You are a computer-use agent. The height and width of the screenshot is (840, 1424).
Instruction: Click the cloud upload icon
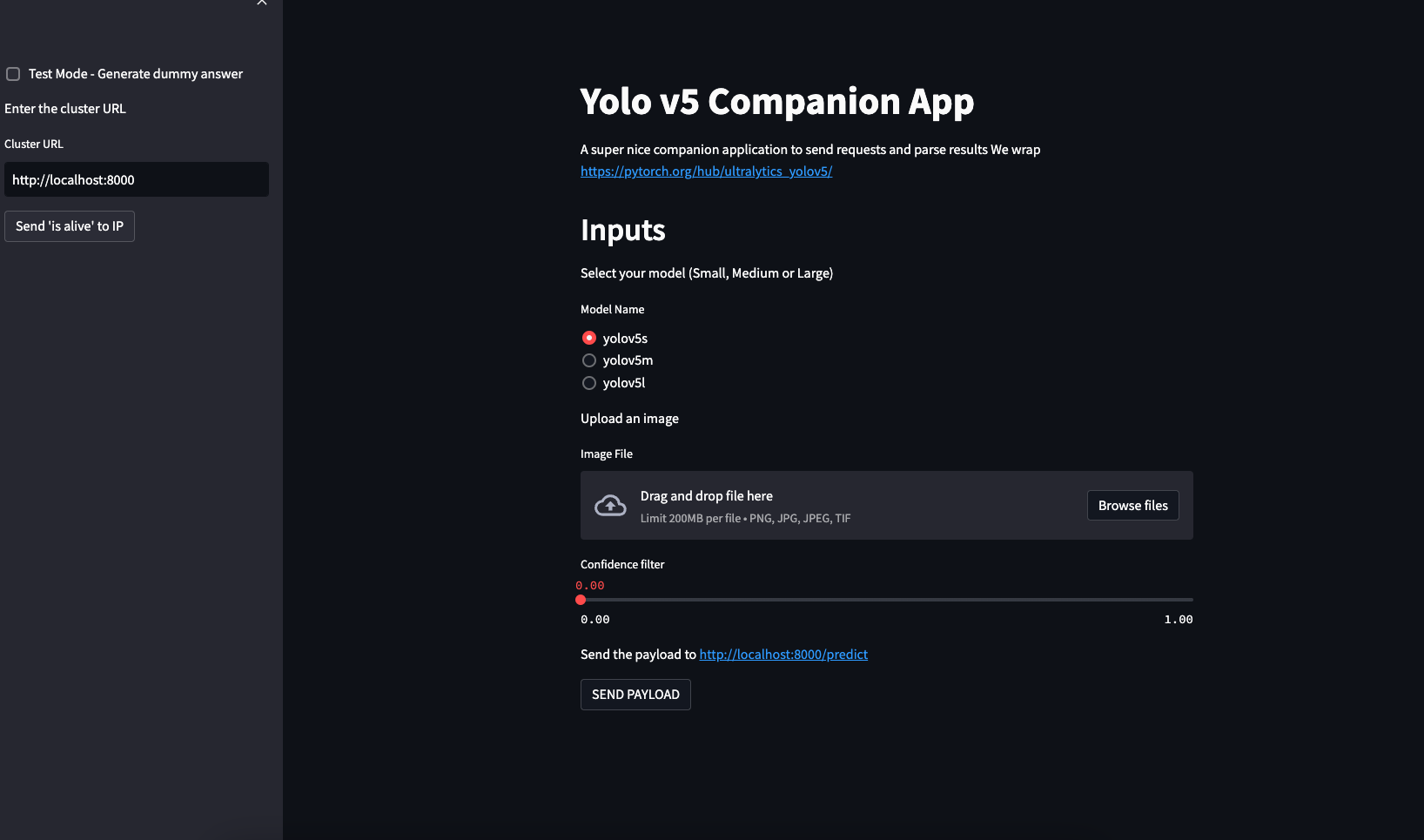coord(610,506)
